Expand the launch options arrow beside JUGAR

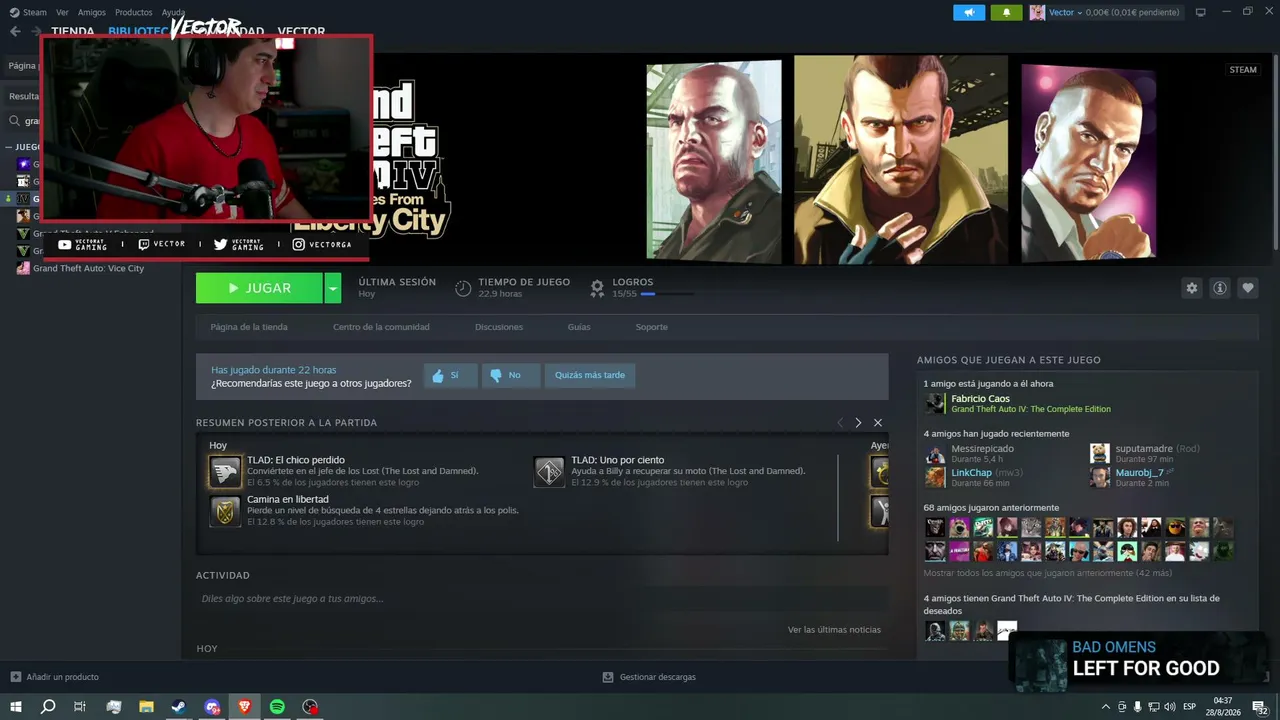pyautogui.click(x=333, y=288)
